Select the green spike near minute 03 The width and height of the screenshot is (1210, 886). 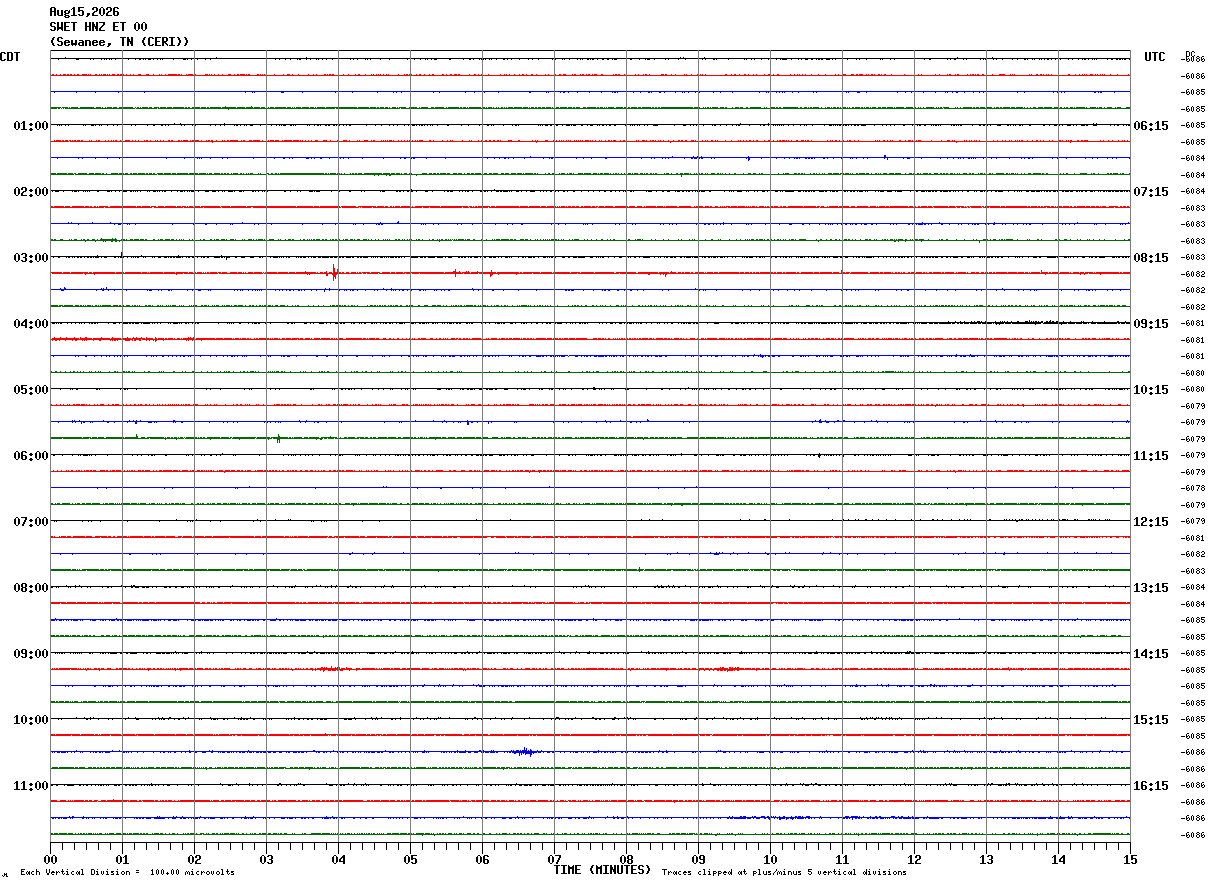278,438
